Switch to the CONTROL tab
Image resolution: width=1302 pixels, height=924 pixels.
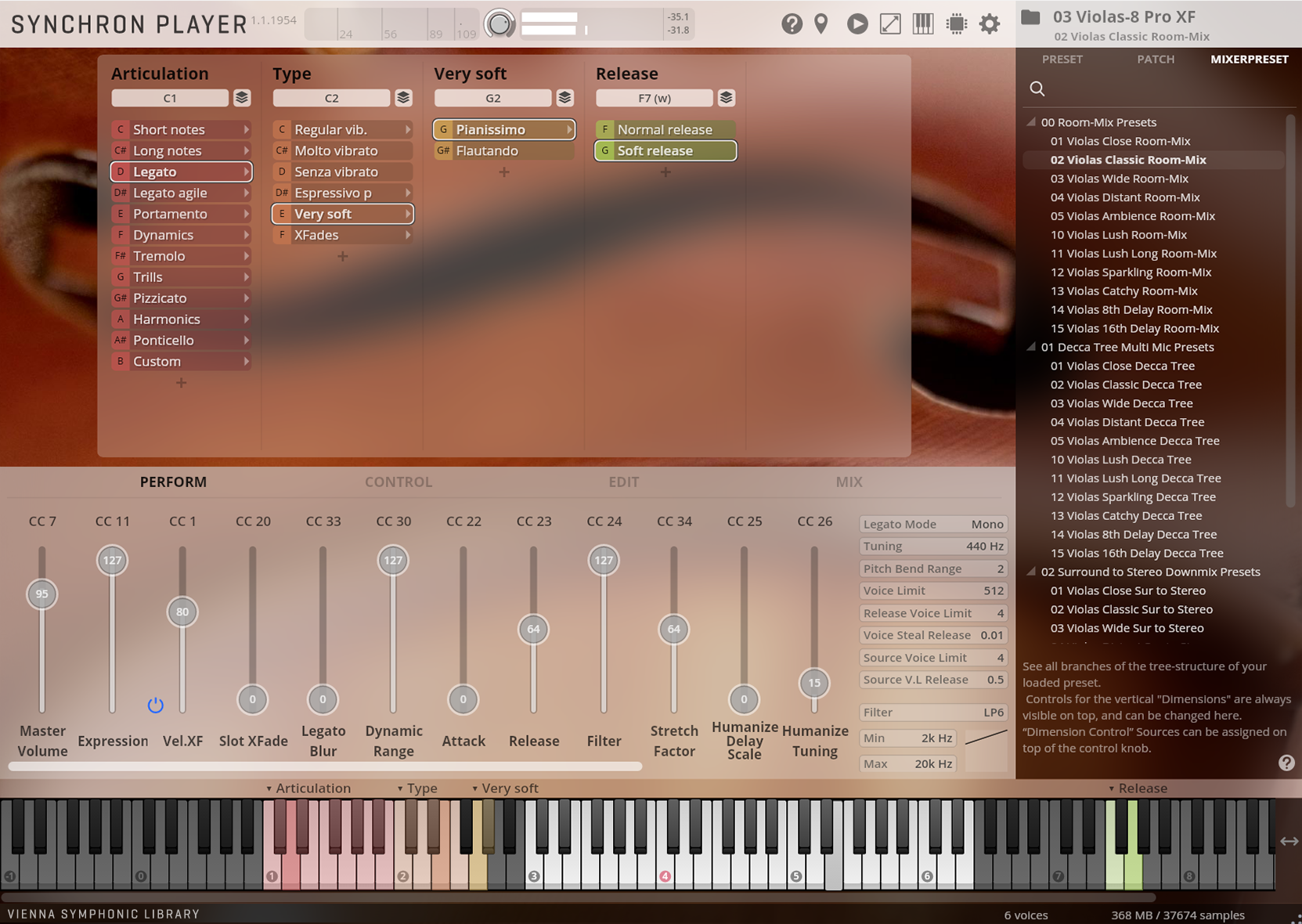(x=398, y=482)
